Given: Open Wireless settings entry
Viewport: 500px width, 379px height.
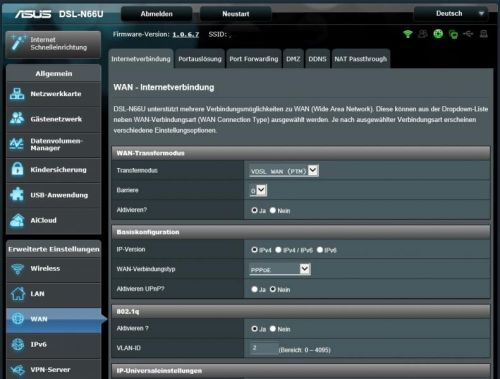Looking at the screenshot, I should pyautogui.click(x=54, y=269).
